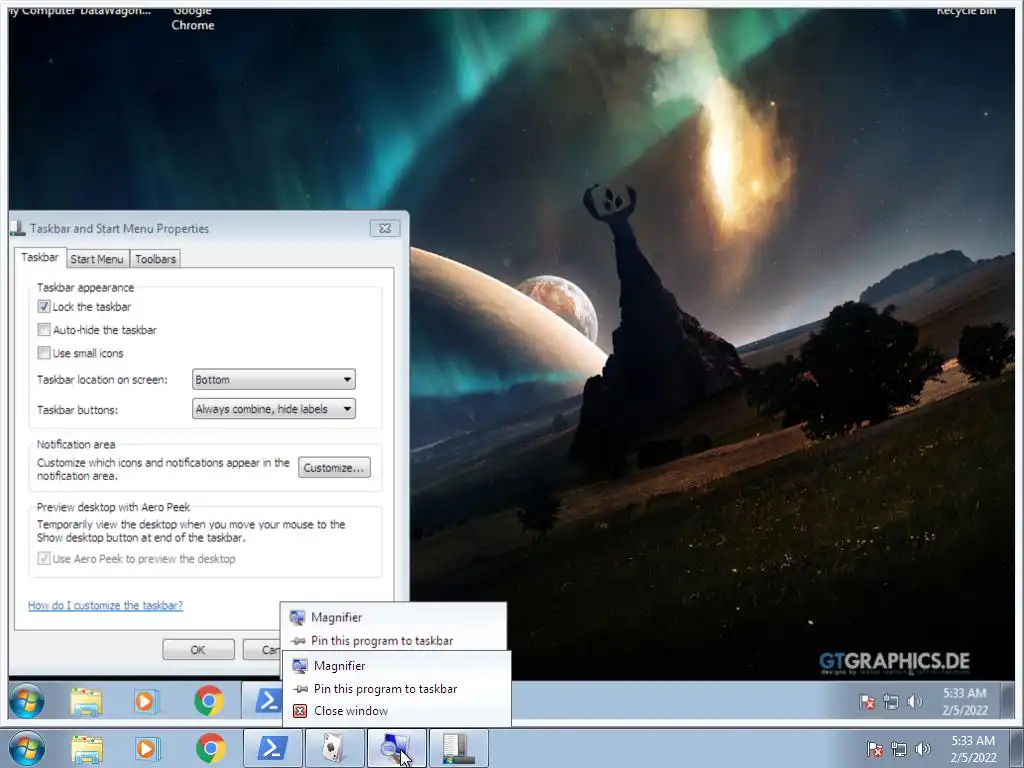Switch to the Start Menu tab
1024x768 pixels.
tap(97, 259)
